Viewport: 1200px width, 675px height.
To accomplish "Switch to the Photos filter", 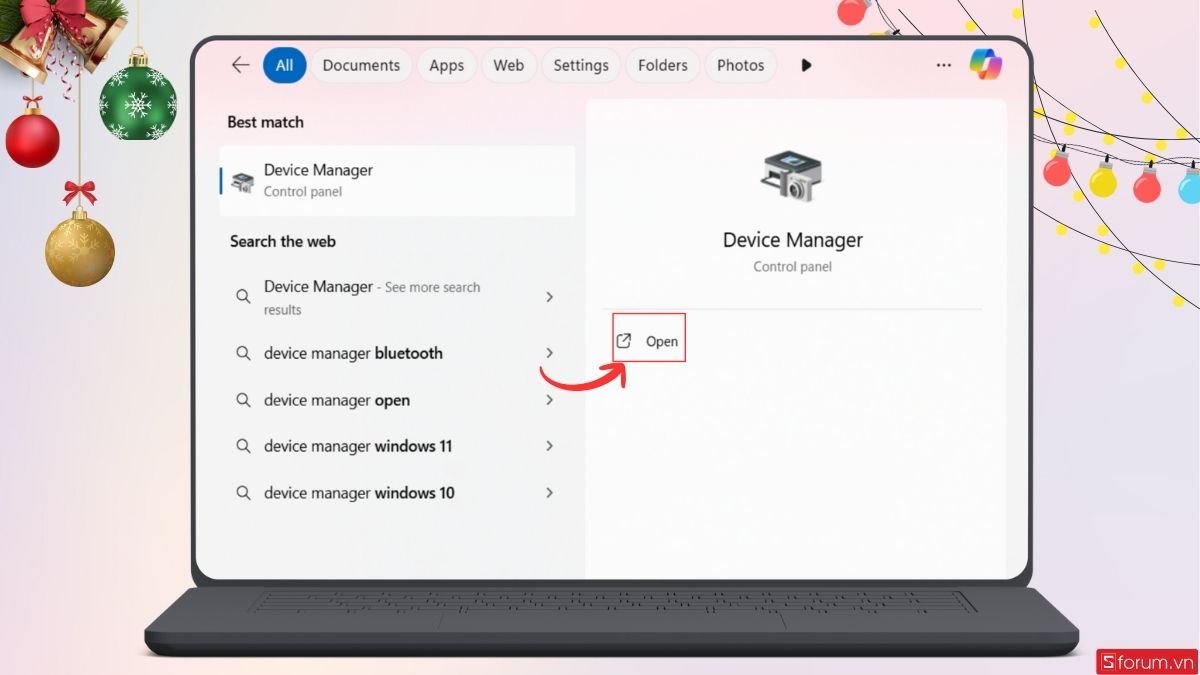I will (x=740, y=64).
